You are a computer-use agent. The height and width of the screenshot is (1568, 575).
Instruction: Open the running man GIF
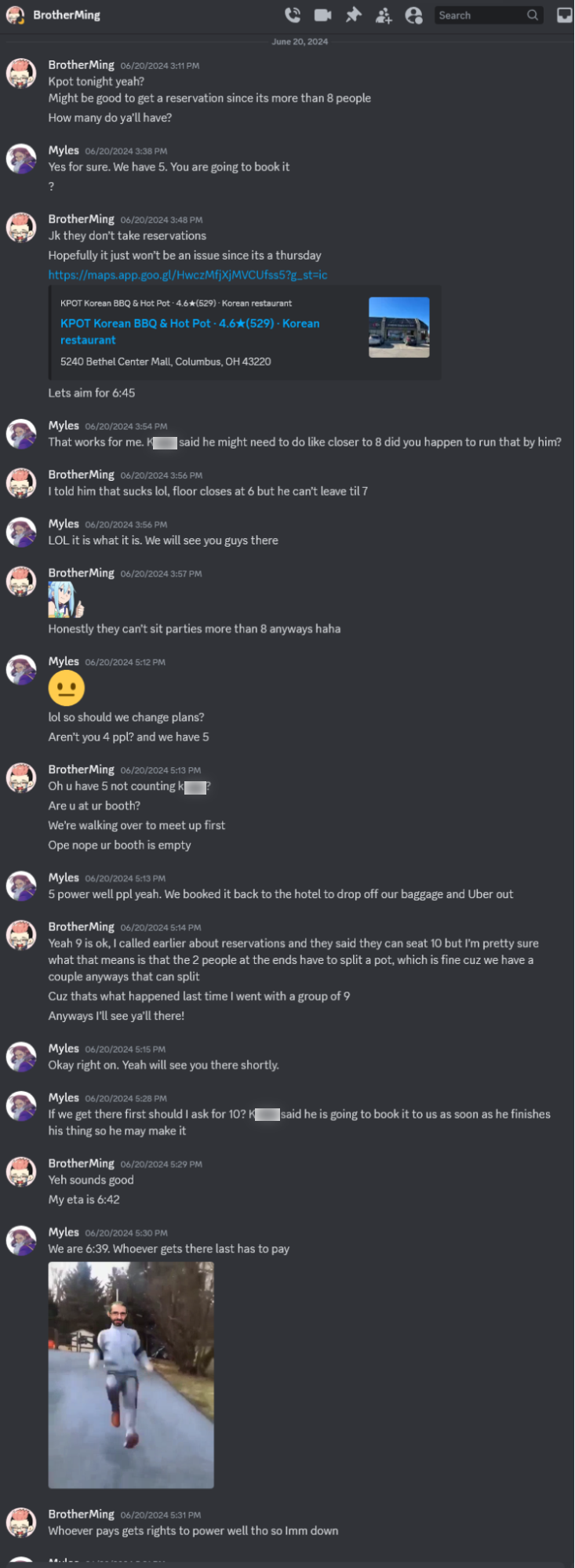(131, 1375)
